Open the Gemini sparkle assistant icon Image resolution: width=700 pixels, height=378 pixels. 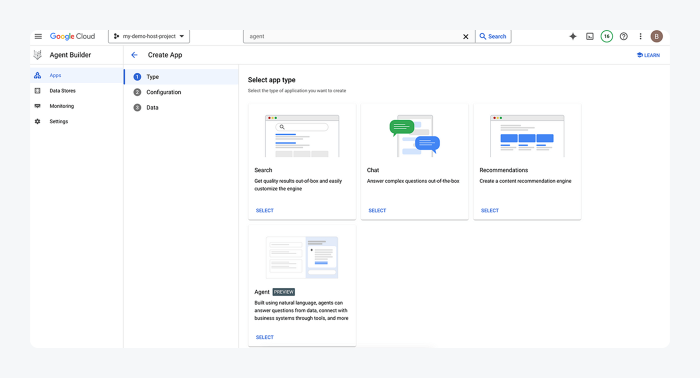point(573,37)
